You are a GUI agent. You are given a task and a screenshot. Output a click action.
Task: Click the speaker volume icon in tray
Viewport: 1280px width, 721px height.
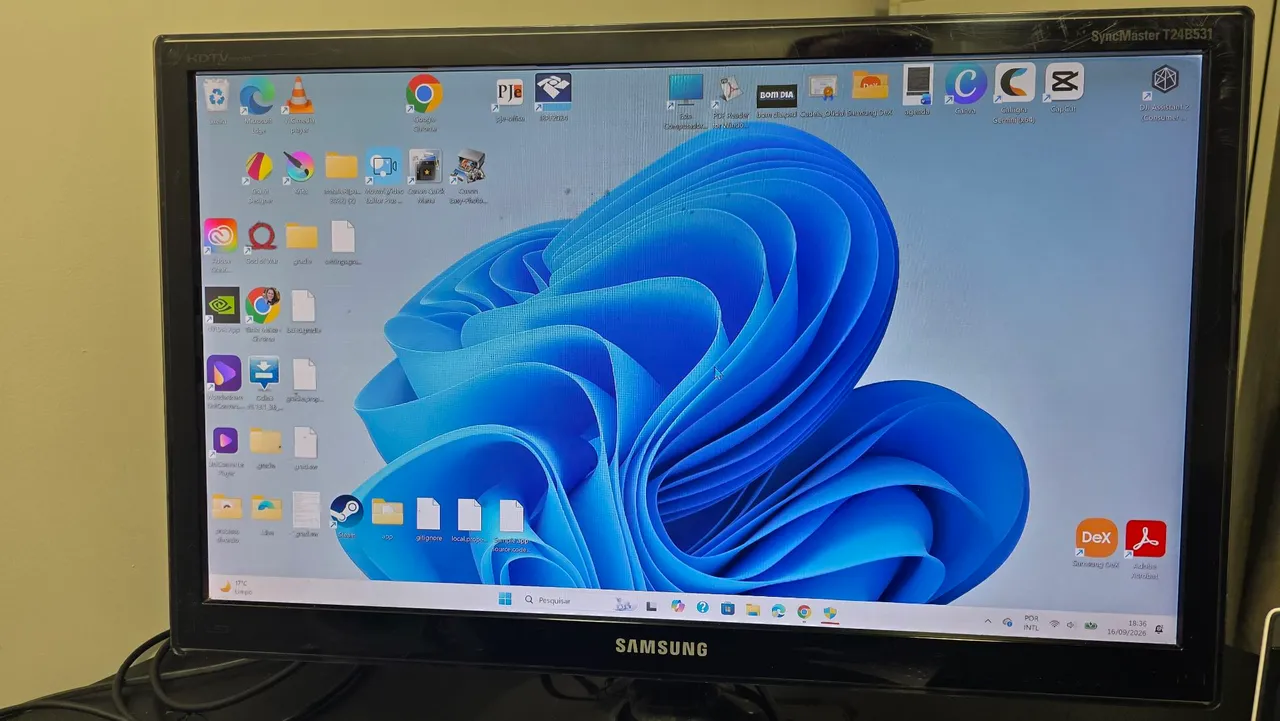pyautogui.click(x=1071, y=625)
